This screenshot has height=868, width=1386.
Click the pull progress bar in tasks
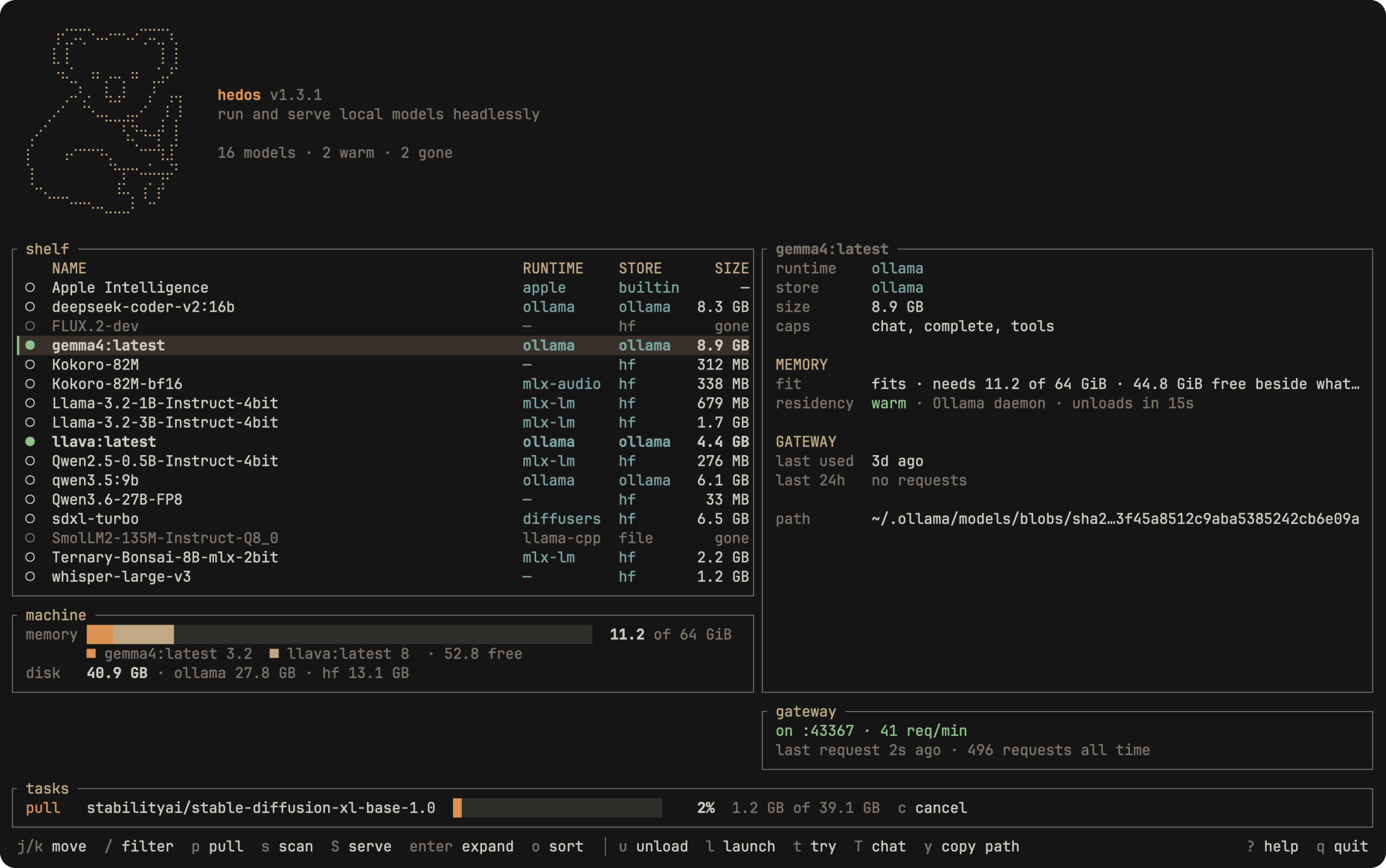pos(557,808)
